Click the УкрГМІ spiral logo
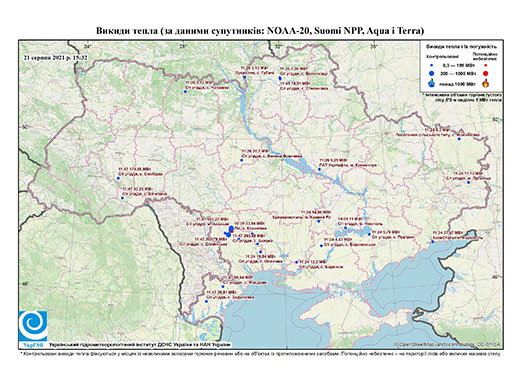The height and width of the screenshot is (368, 520). pos(33,326)
